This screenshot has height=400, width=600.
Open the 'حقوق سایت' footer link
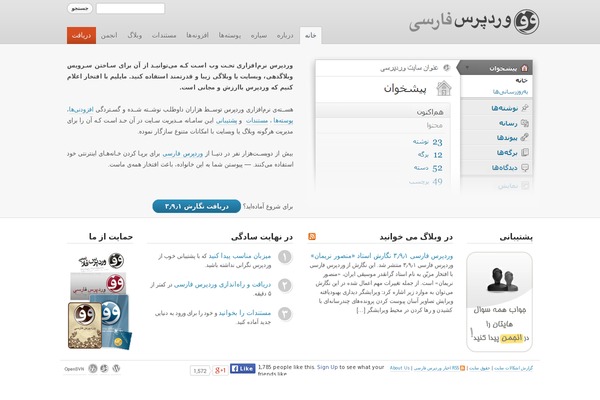tap(479, 368)
